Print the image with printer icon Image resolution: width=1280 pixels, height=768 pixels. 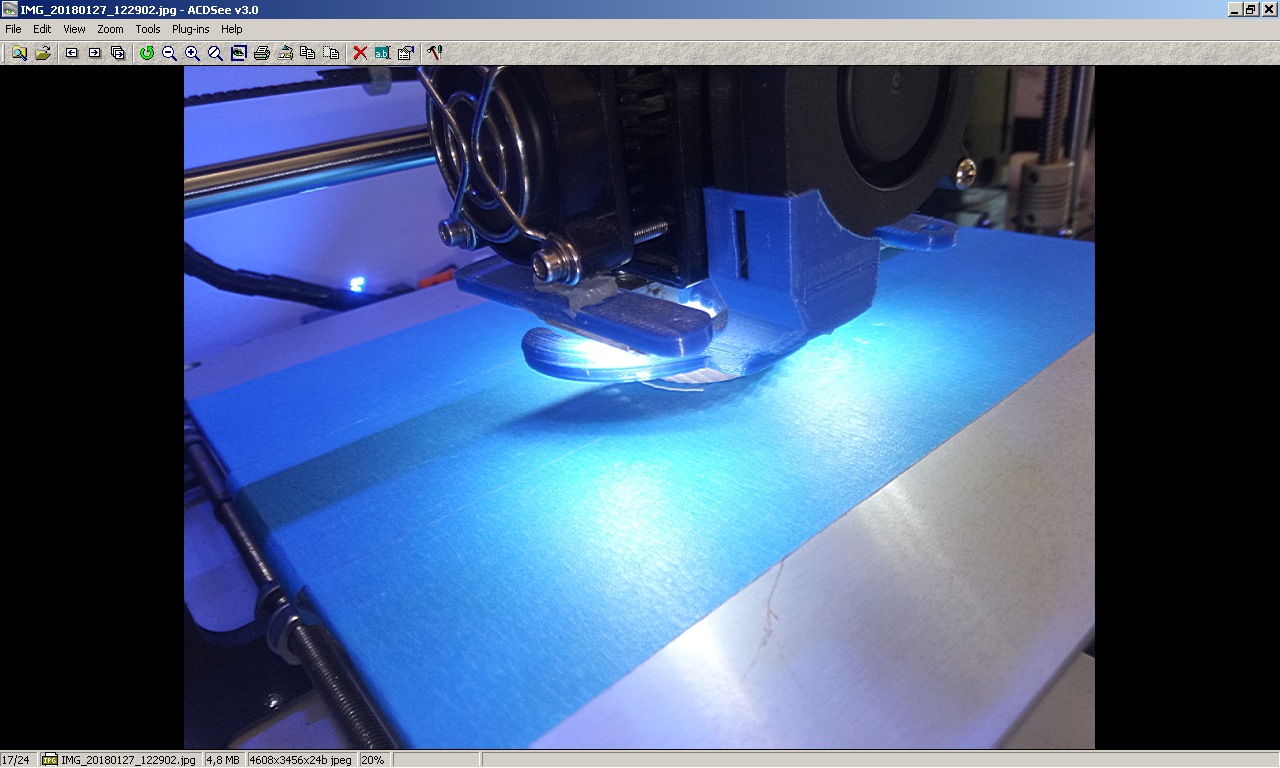(x=262, y=53)
